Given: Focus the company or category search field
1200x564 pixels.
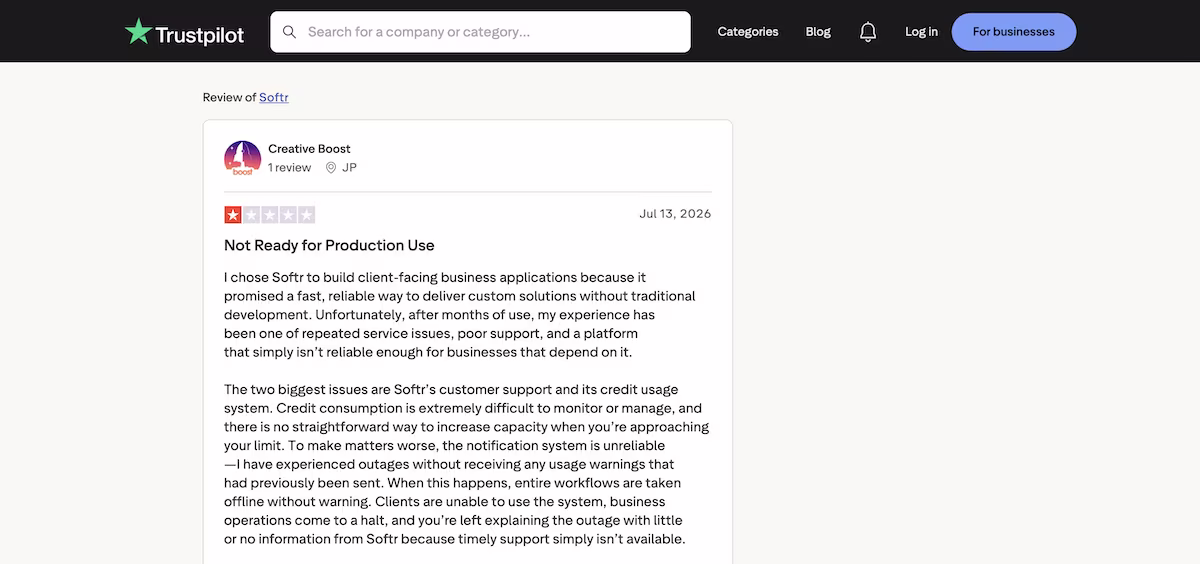Looking at the screenshot, I should coord(480,32).
